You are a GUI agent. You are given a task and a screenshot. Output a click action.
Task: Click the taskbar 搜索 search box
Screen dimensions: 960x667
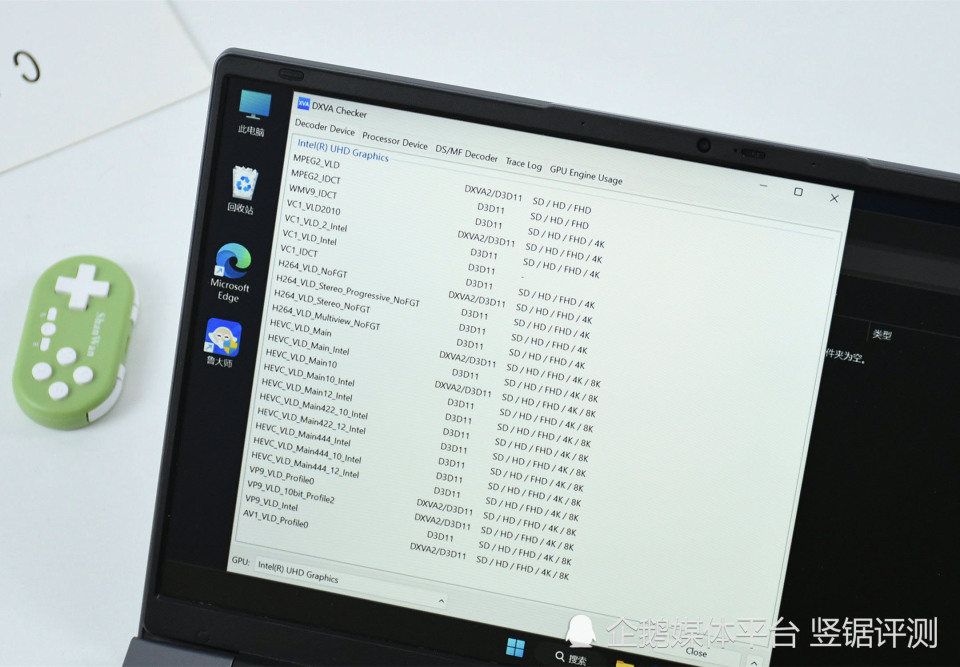click(571, 657)
